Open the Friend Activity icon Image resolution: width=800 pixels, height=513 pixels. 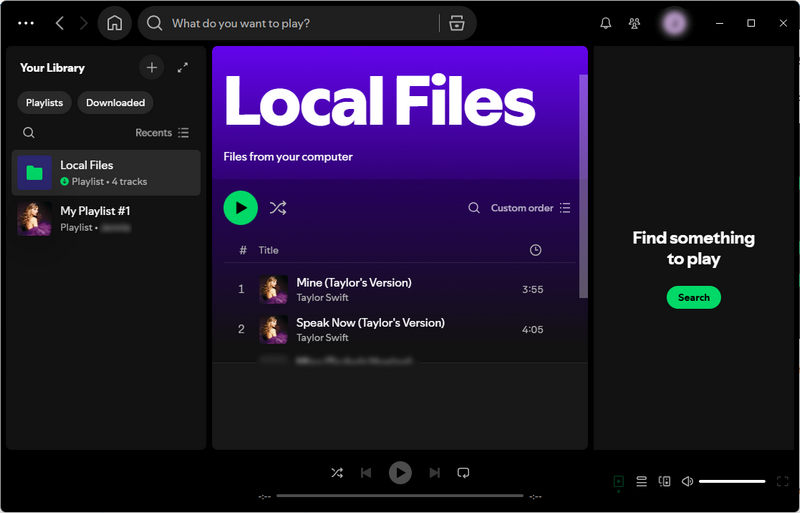point(634,23)
